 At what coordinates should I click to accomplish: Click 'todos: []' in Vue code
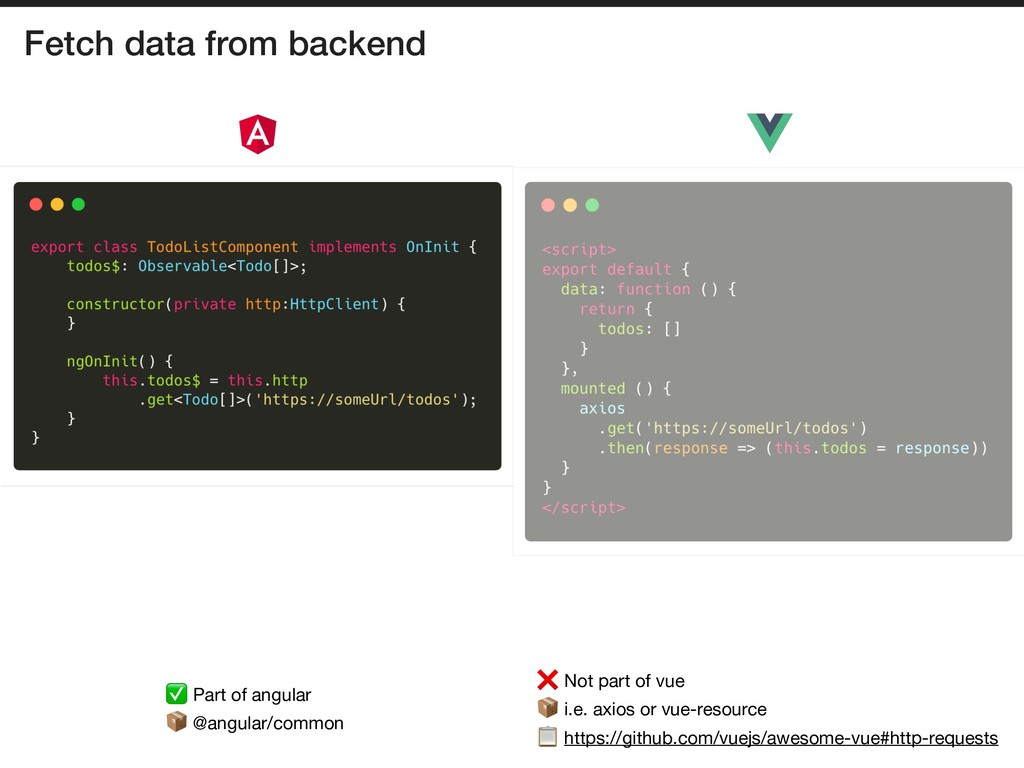pyautogui.click(x=639, y=328)
